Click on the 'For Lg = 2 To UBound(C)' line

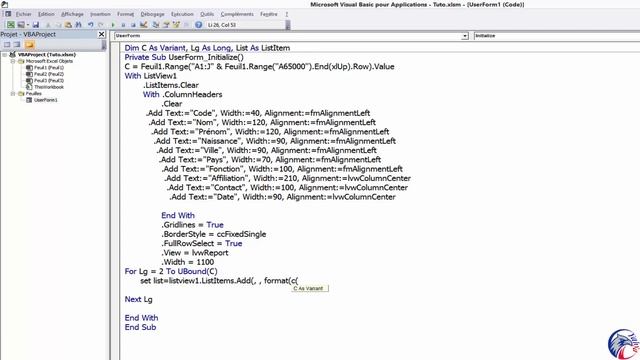point(171,271)
